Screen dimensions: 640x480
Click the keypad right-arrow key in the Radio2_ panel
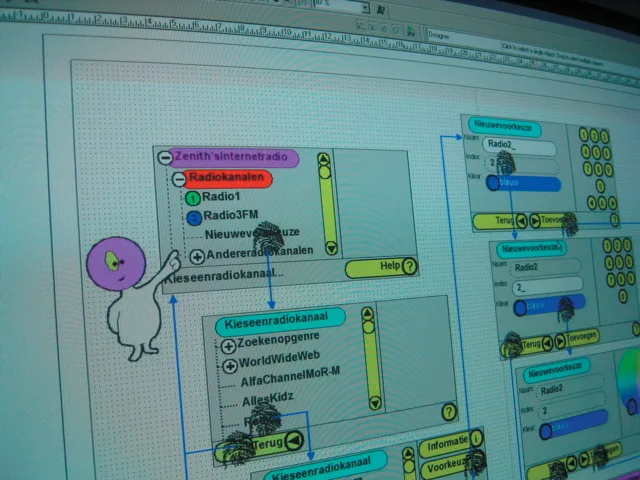click(x=612, y=203)
